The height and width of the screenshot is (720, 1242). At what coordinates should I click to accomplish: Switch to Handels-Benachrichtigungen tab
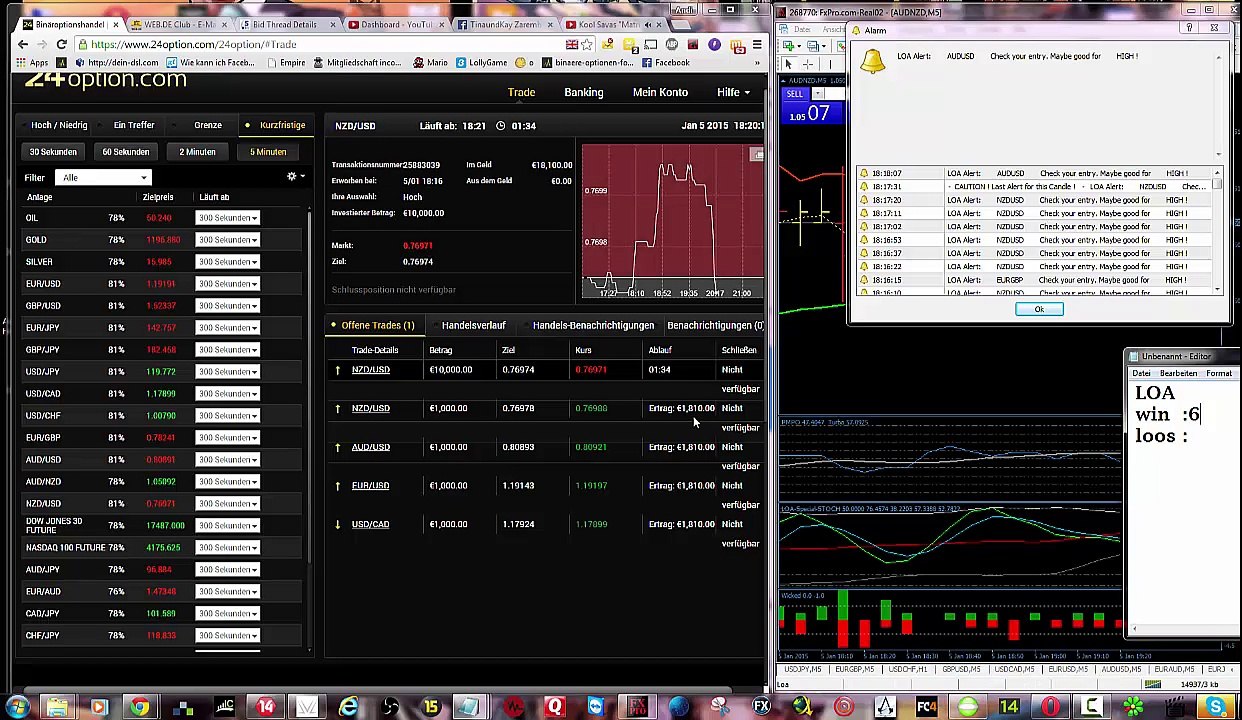point(593,325)
